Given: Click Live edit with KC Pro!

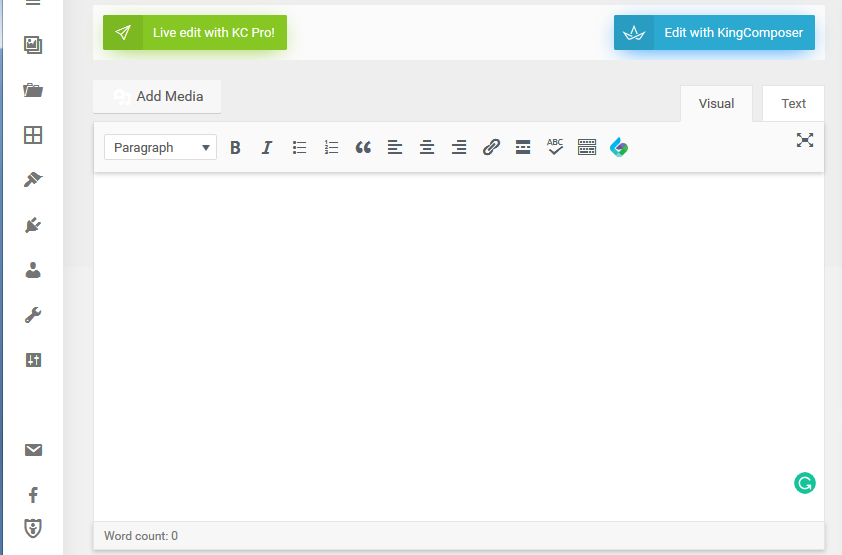Looking at the screenshot, I should pos(195,33).
